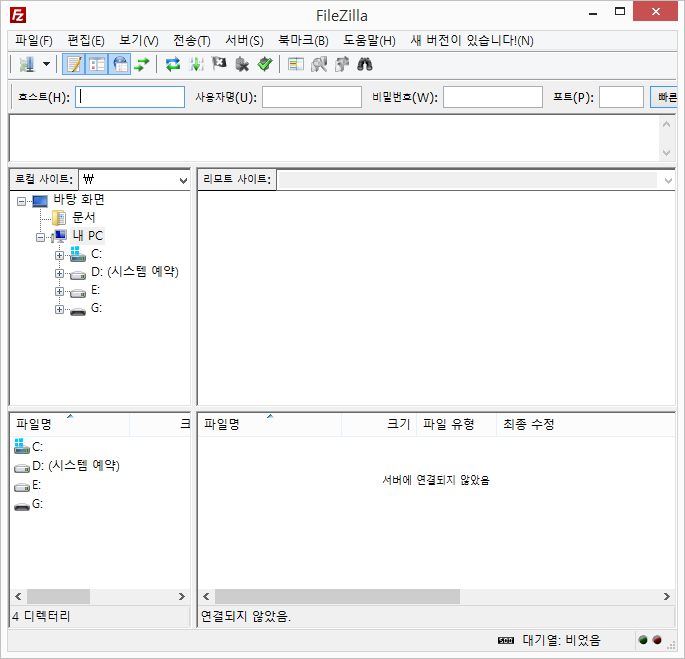The width and height of the screenshot is (685, 659).
Task: Toggle transfer queue display
Action: [x=142, y=65]
